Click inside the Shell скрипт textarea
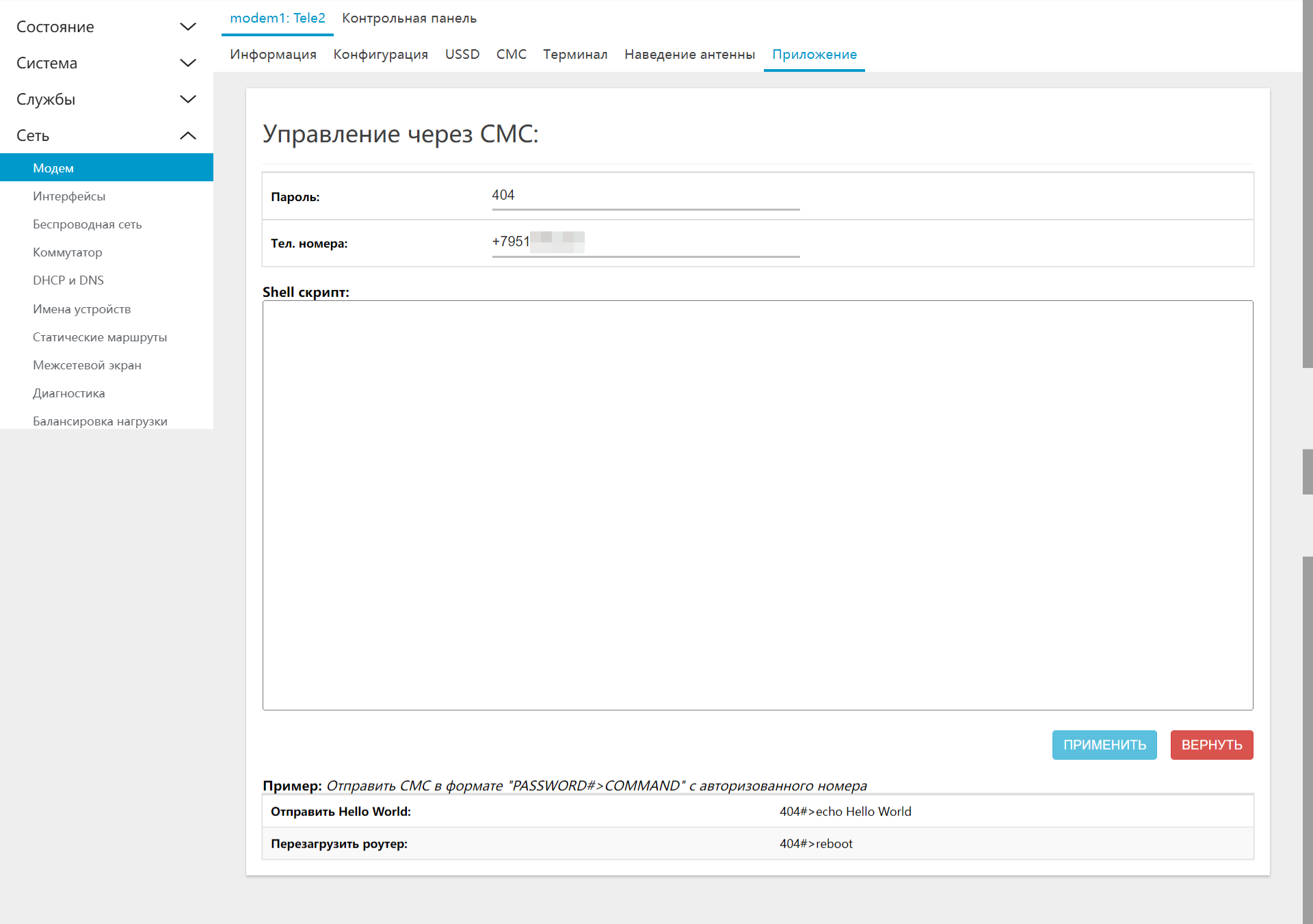Screen dimensions: 1313x924 pyautogui.click(x=758, y=505)
